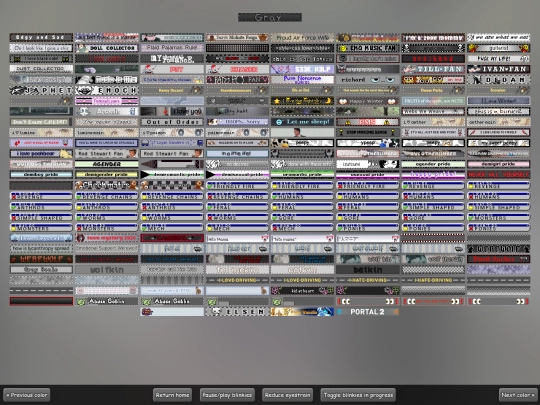Image resolution: width=540 pixels, height=405 pixels.
Task: Click the Gray page heading
Action: (270, 17)
